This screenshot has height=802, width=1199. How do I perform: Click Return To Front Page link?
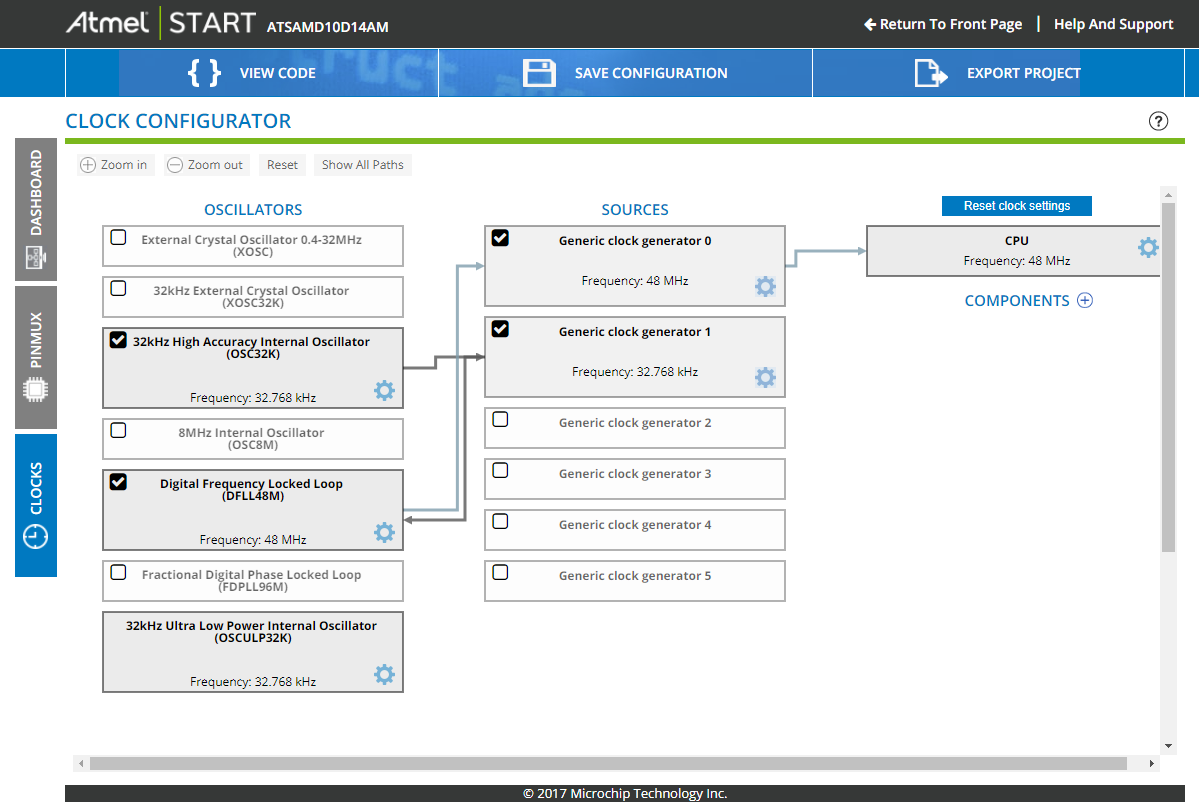click(x=943, y=24)
